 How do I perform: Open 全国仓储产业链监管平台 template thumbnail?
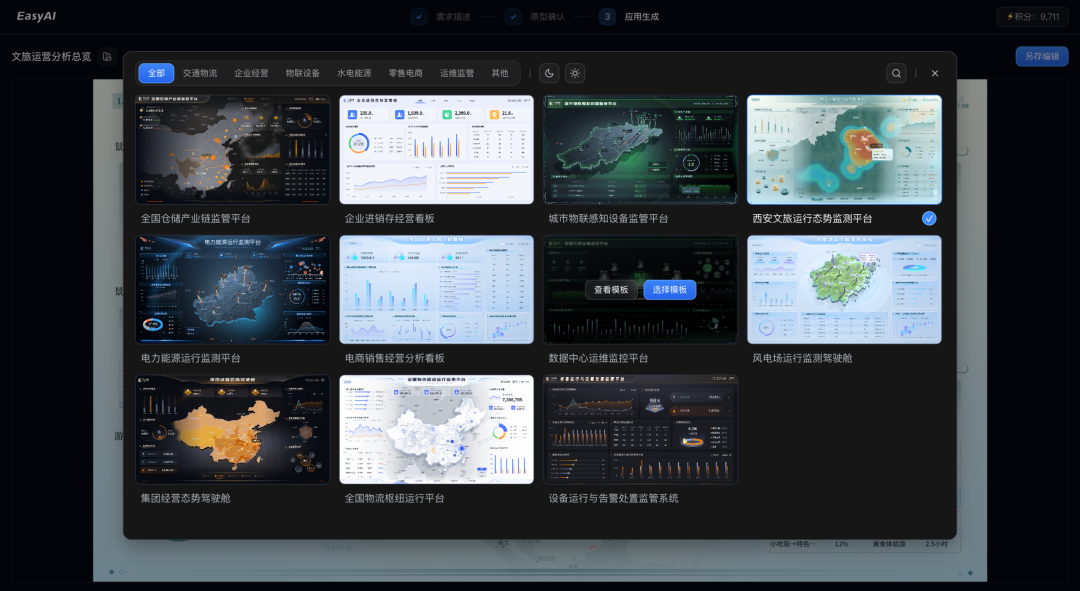click(x=233, y=149)
